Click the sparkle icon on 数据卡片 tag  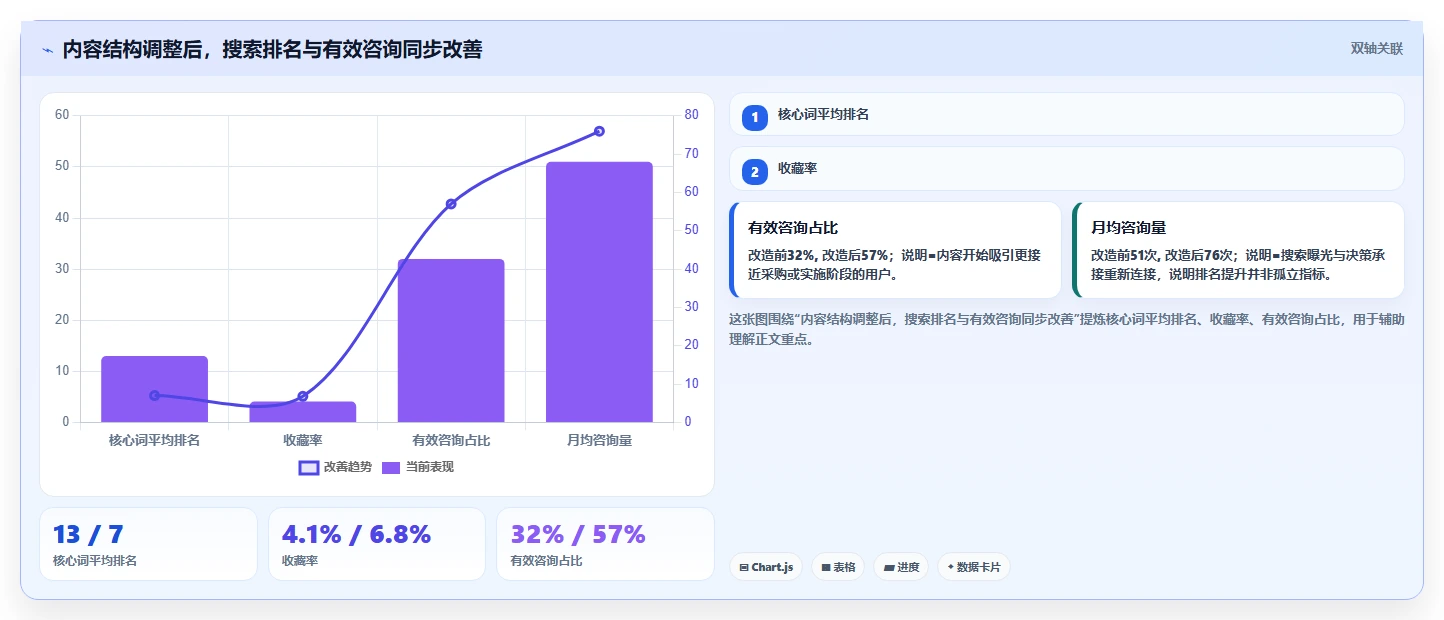[x=950, y=567]
